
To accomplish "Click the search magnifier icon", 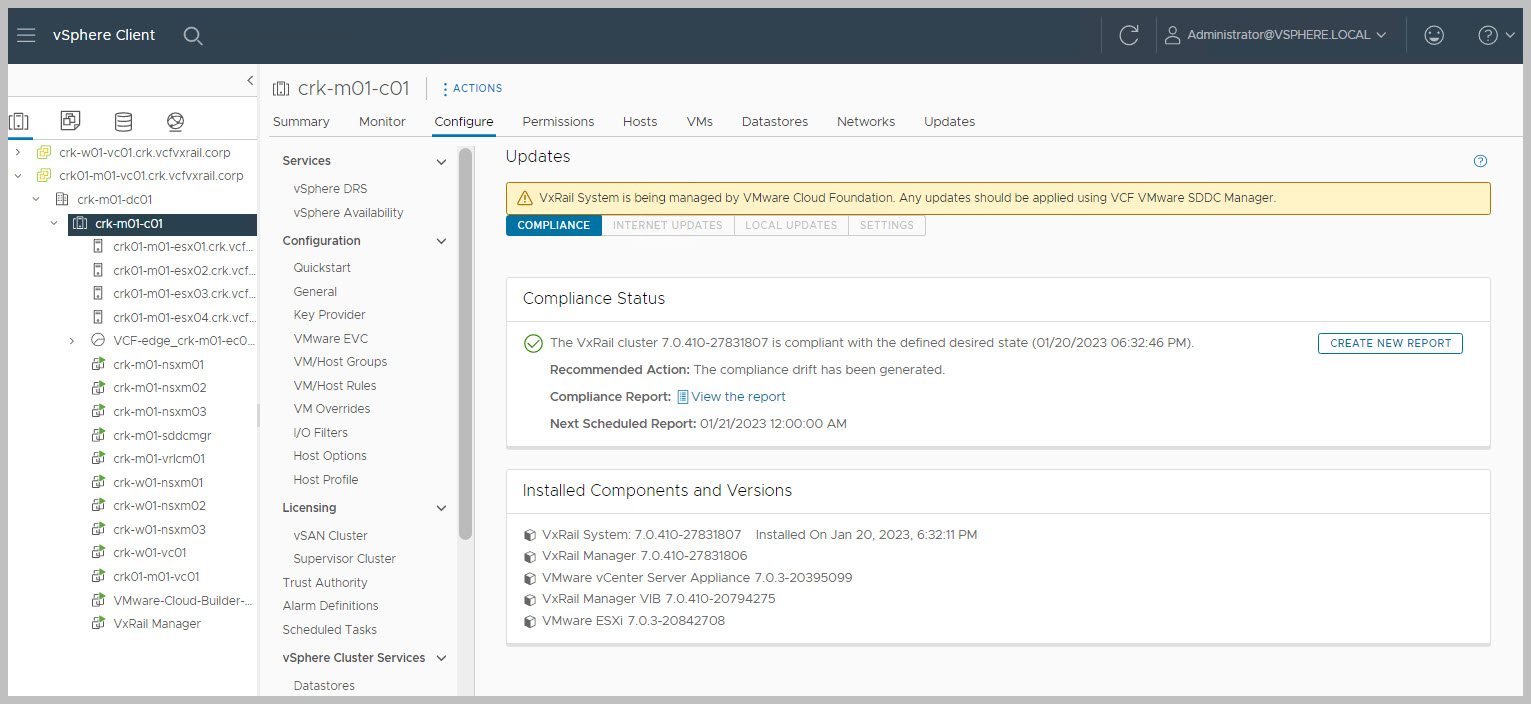I will [193, 36].
